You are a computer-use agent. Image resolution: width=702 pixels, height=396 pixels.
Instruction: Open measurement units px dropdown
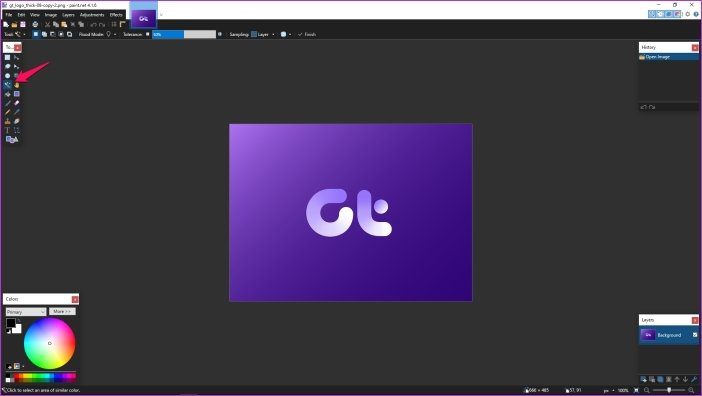click(608, 390)
